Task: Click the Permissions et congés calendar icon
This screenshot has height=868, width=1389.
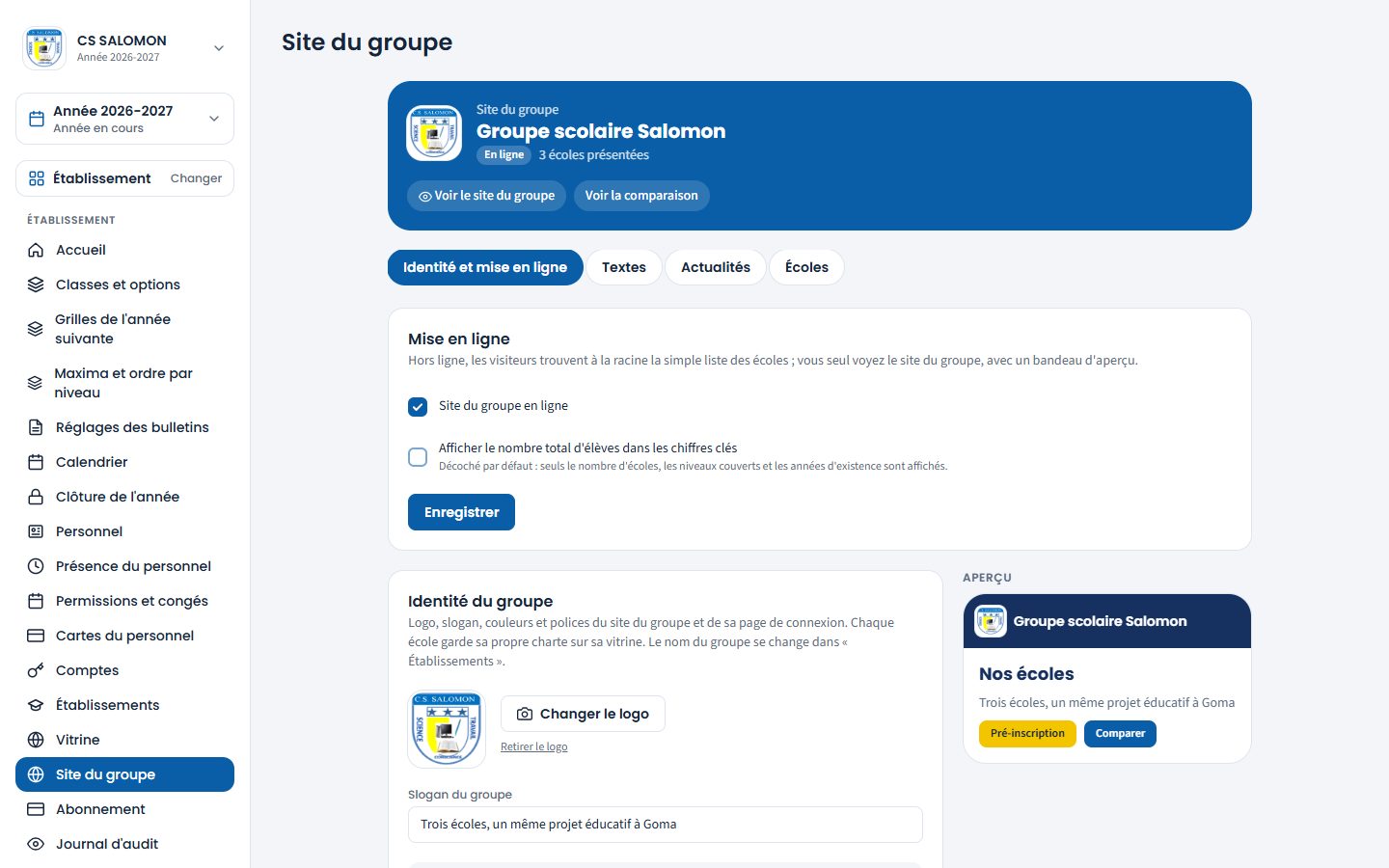Action: pos(36,601)
